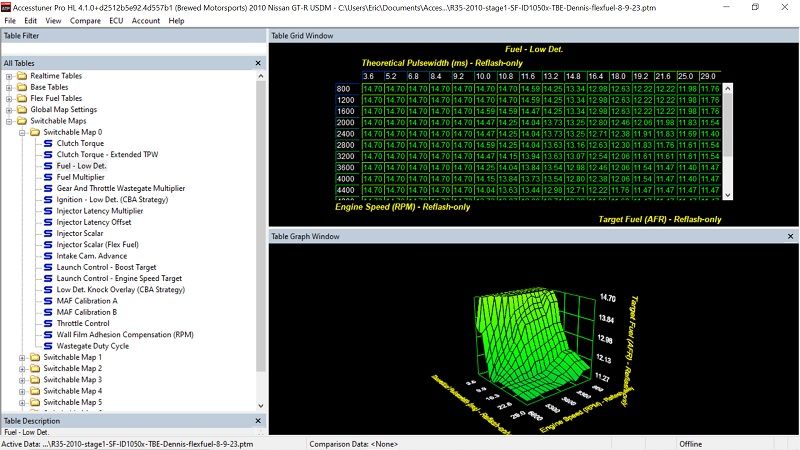Close the All Tables panel
800x450 pixels.
point(258,63)
